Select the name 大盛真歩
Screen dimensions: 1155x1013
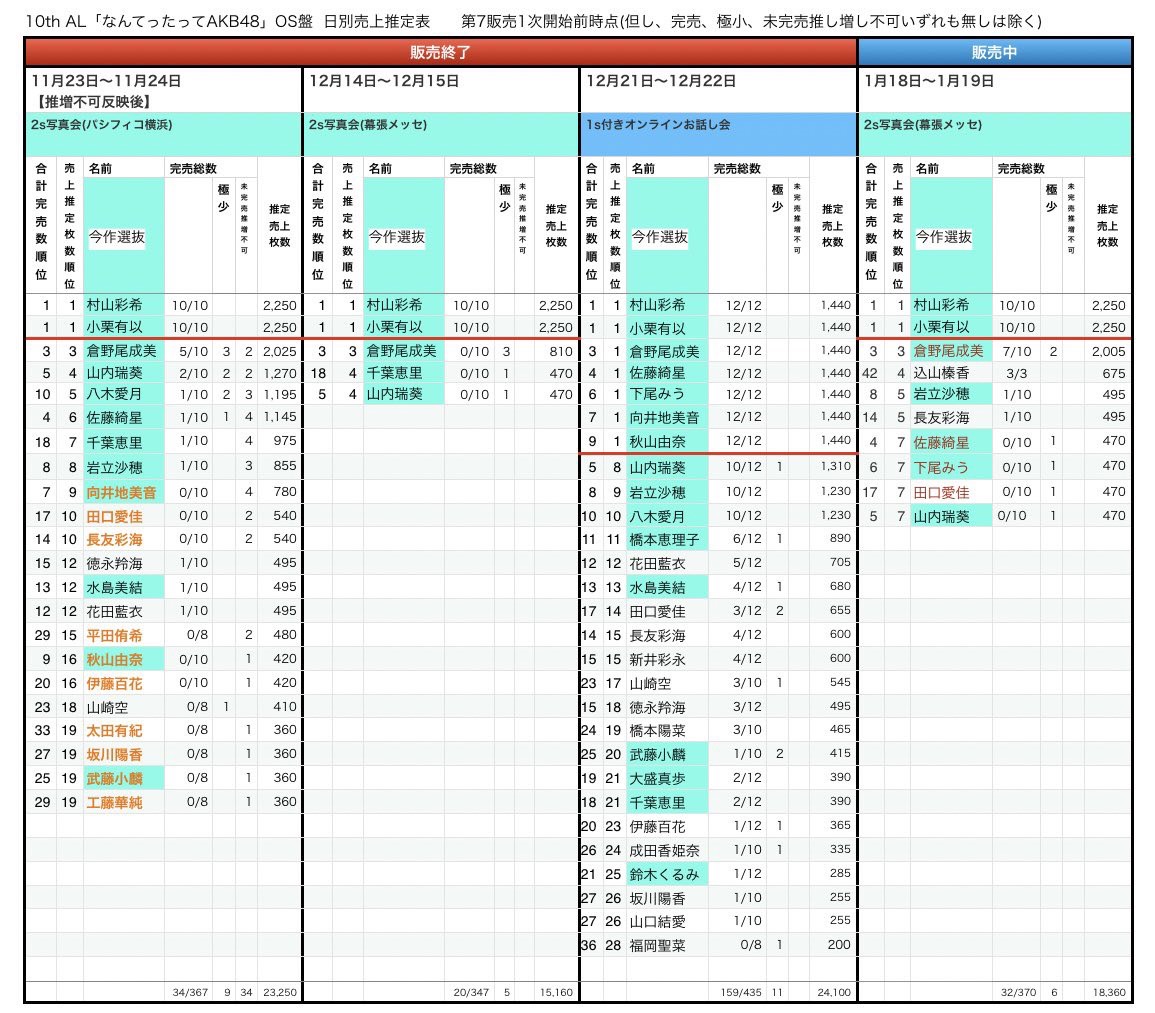tap(657, 779)
